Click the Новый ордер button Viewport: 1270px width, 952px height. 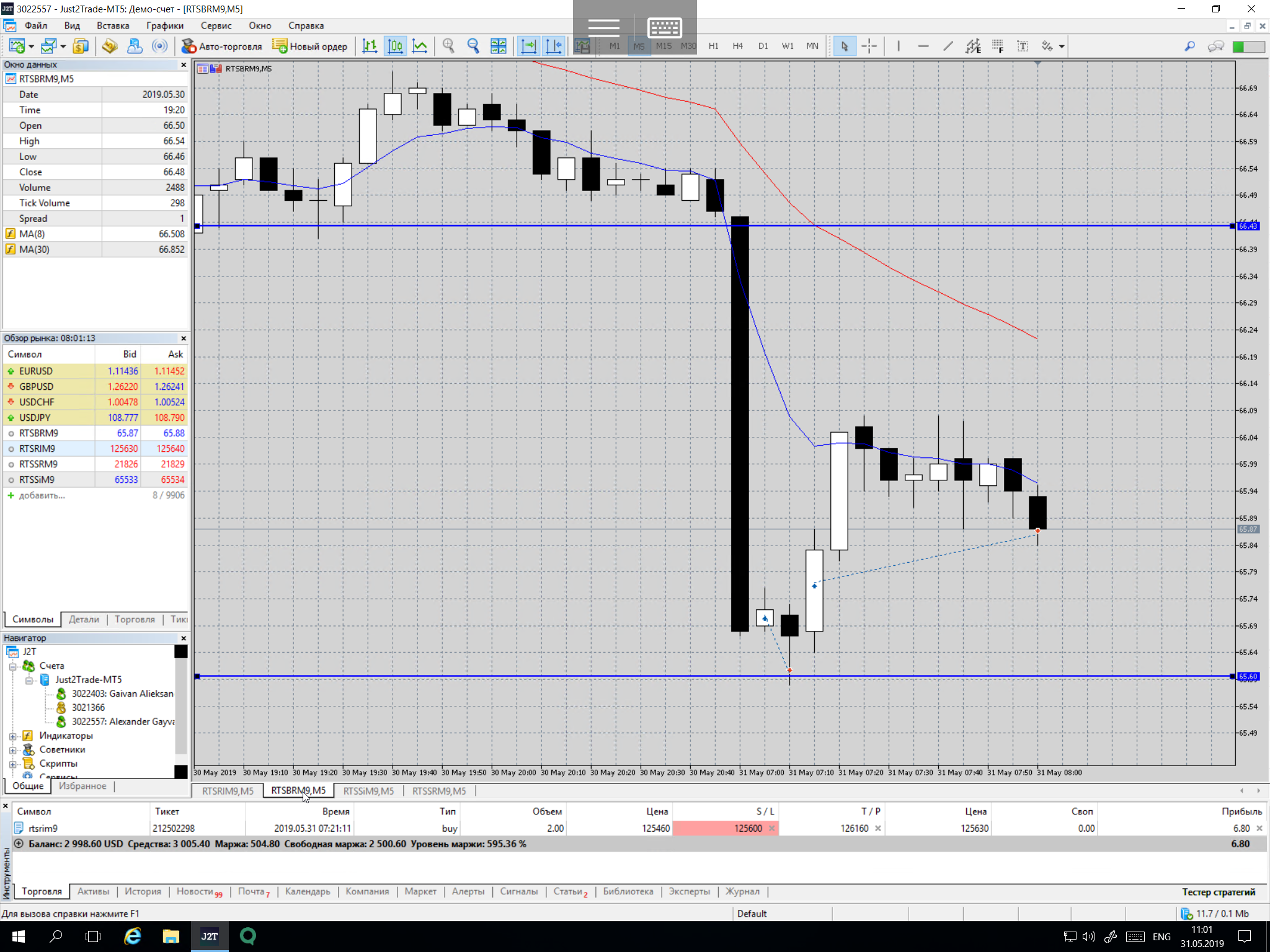[x=310, y=46]
